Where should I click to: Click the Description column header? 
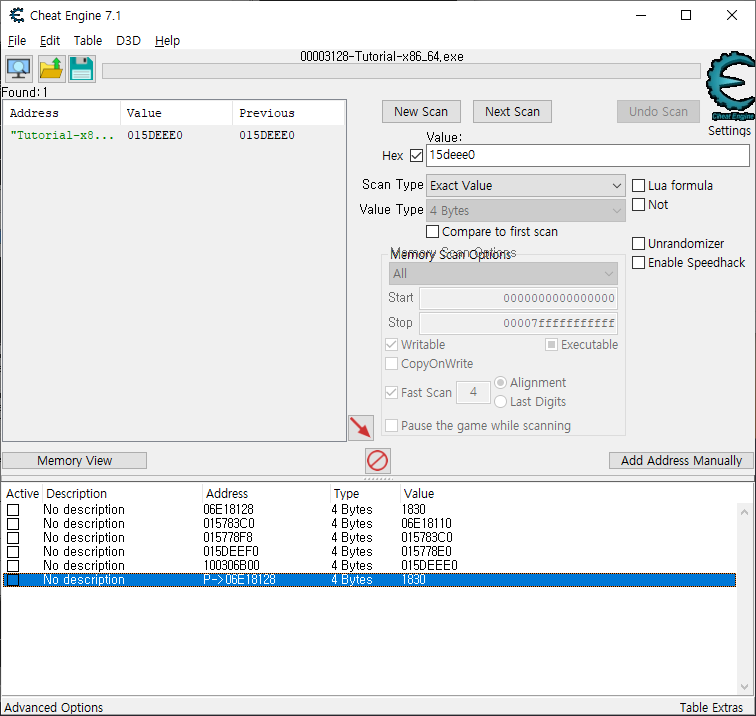click(122, 494)
